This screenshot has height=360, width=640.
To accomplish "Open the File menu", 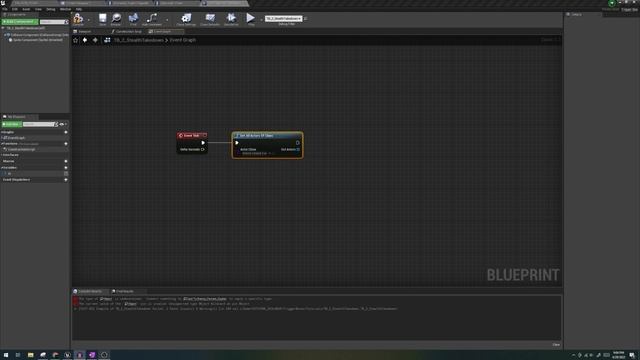I will [x=5, y=9].
